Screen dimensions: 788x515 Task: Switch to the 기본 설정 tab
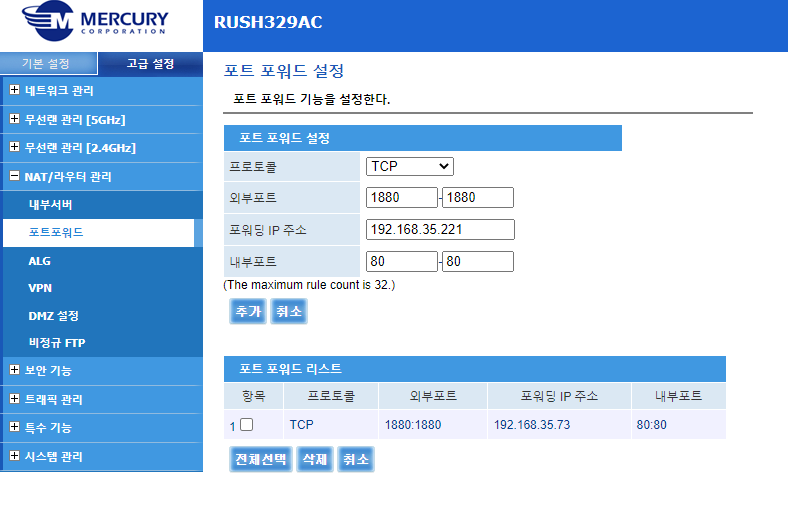(x=48, y=64)
